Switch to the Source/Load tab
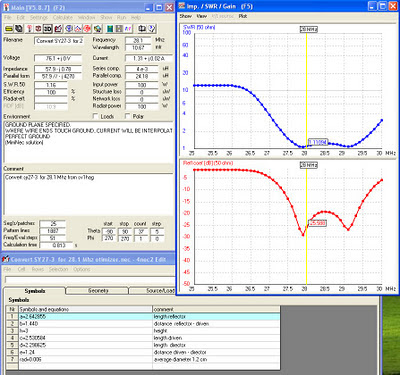 click(152, 291)
